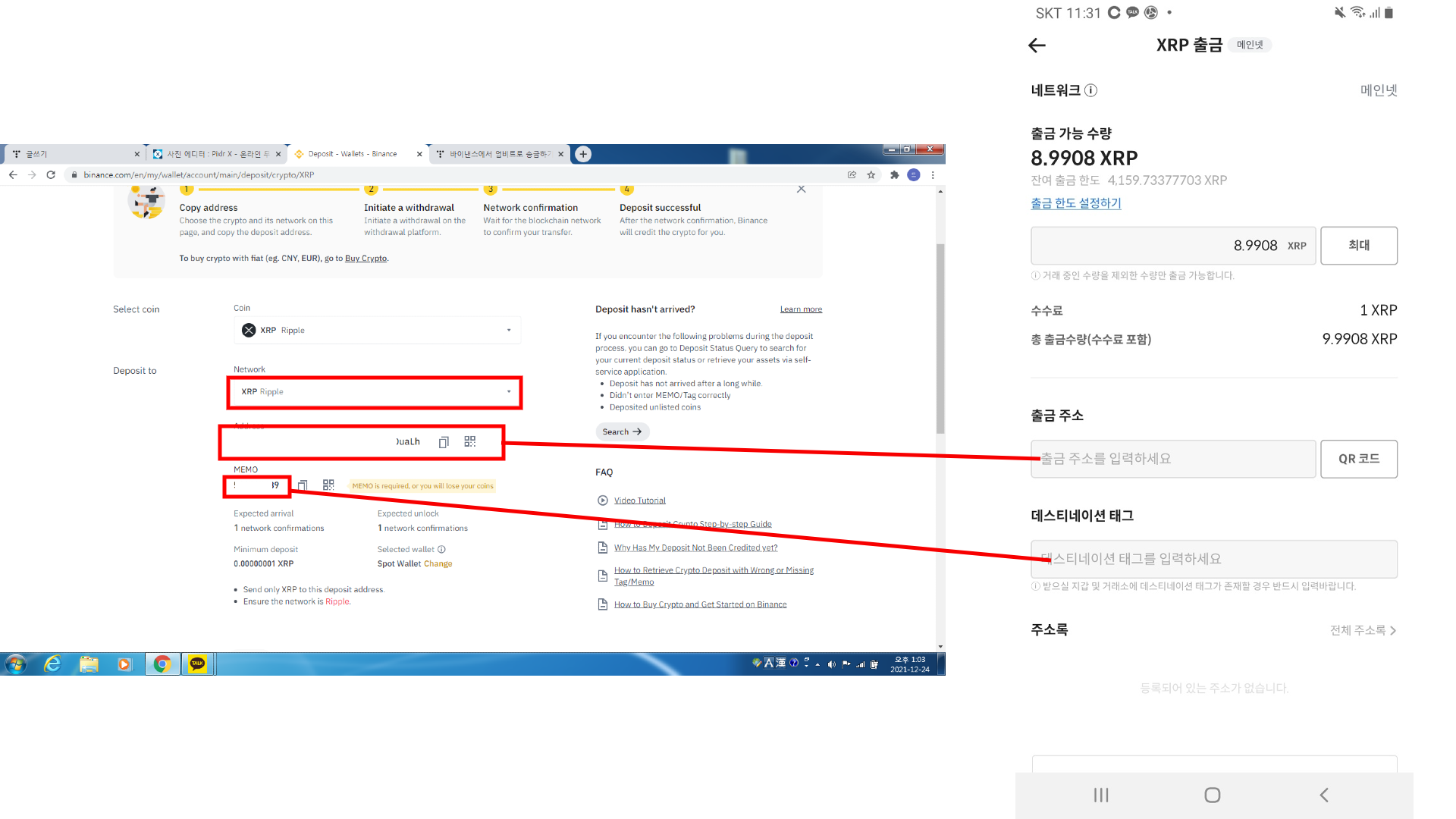The width and height of the screenshot is (1456, 819).
Task: Switch to Pixlr X photo editor tab
Action: click(x=215, y=154)
